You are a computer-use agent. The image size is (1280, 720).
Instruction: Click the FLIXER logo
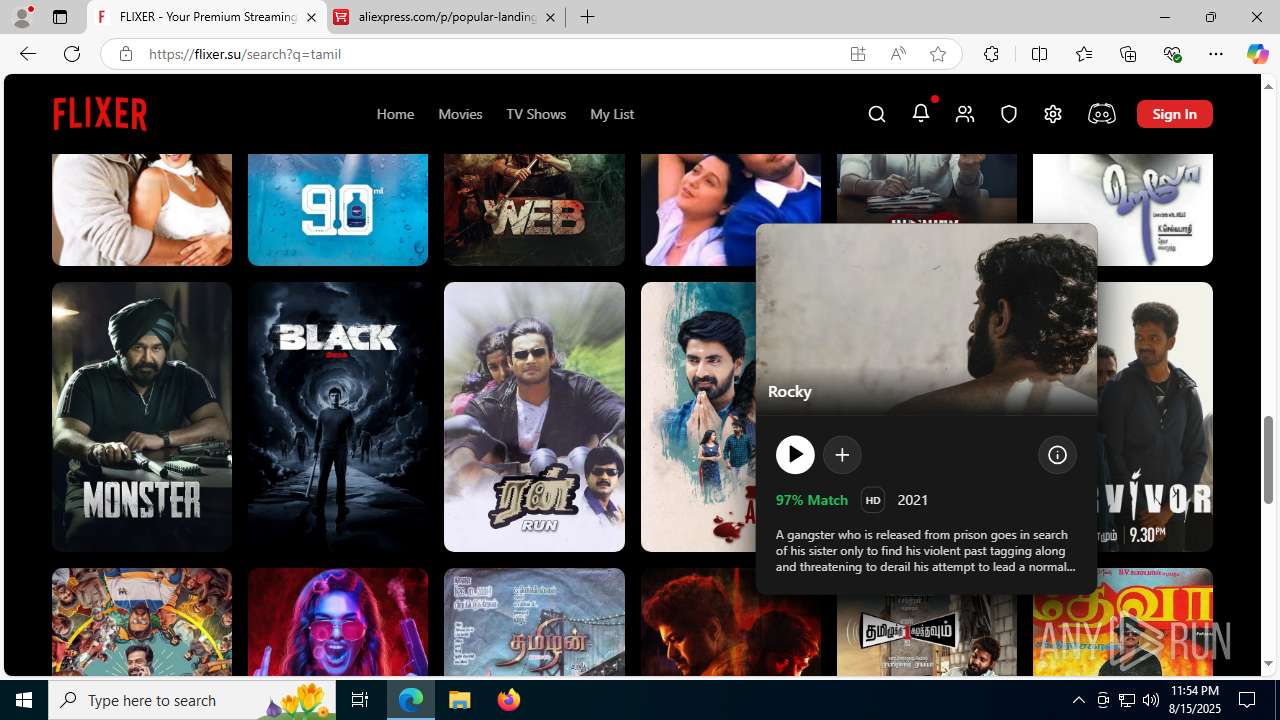tap(100, 114)
